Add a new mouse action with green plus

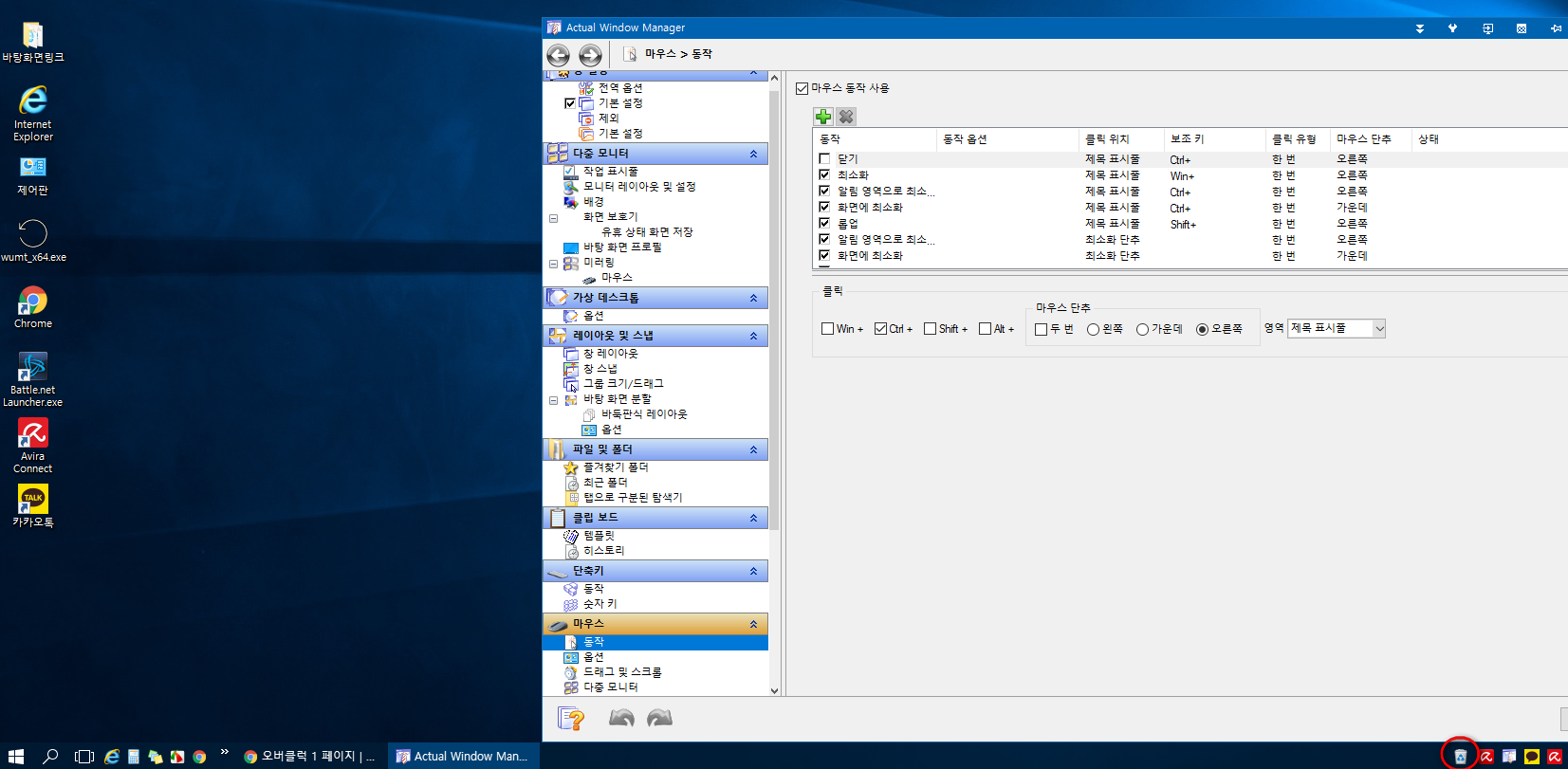823,116
